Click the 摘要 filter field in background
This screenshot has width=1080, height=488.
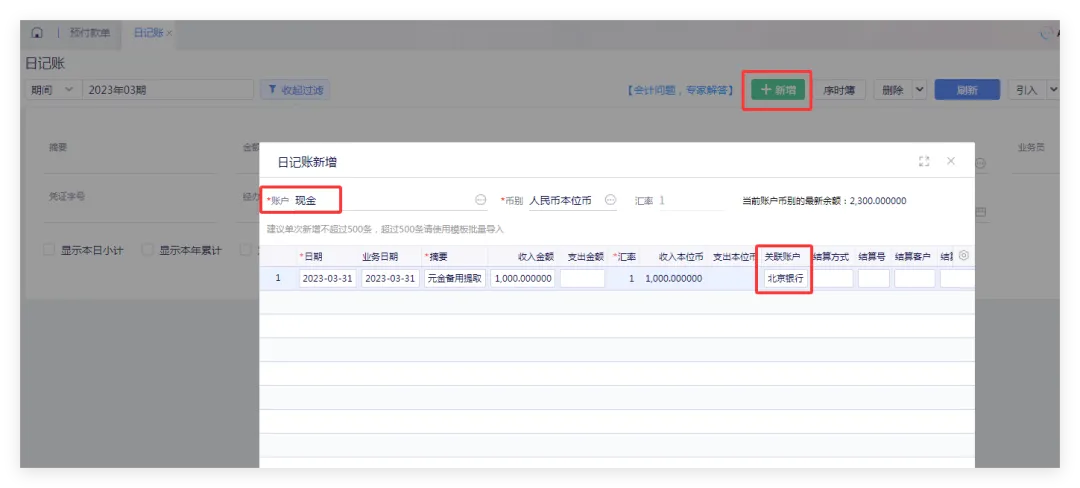point(131,156)
